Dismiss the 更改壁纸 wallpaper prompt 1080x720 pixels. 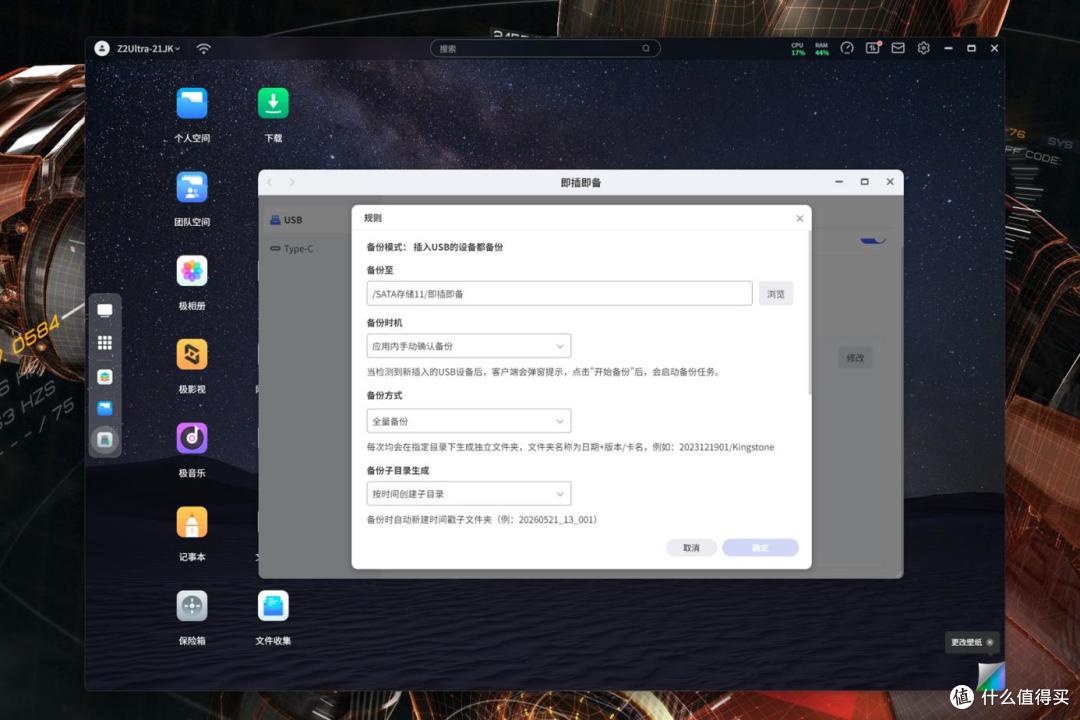click(990, 642)
